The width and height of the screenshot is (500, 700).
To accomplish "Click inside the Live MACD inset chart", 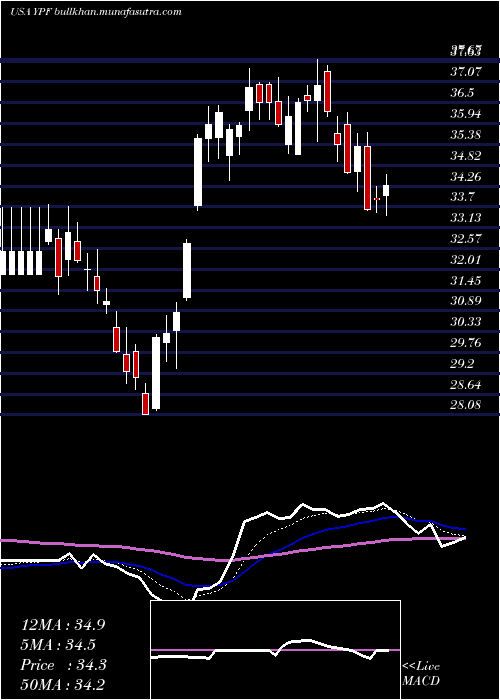I will (275, 650).
